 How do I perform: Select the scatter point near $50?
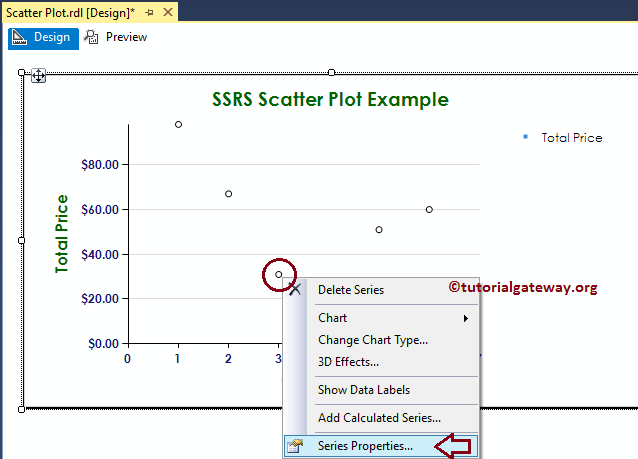point(379,230)
